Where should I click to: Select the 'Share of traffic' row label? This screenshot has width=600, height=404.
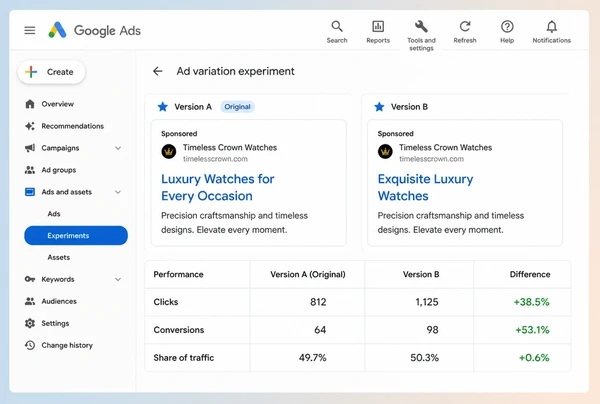tap(184, 358)
